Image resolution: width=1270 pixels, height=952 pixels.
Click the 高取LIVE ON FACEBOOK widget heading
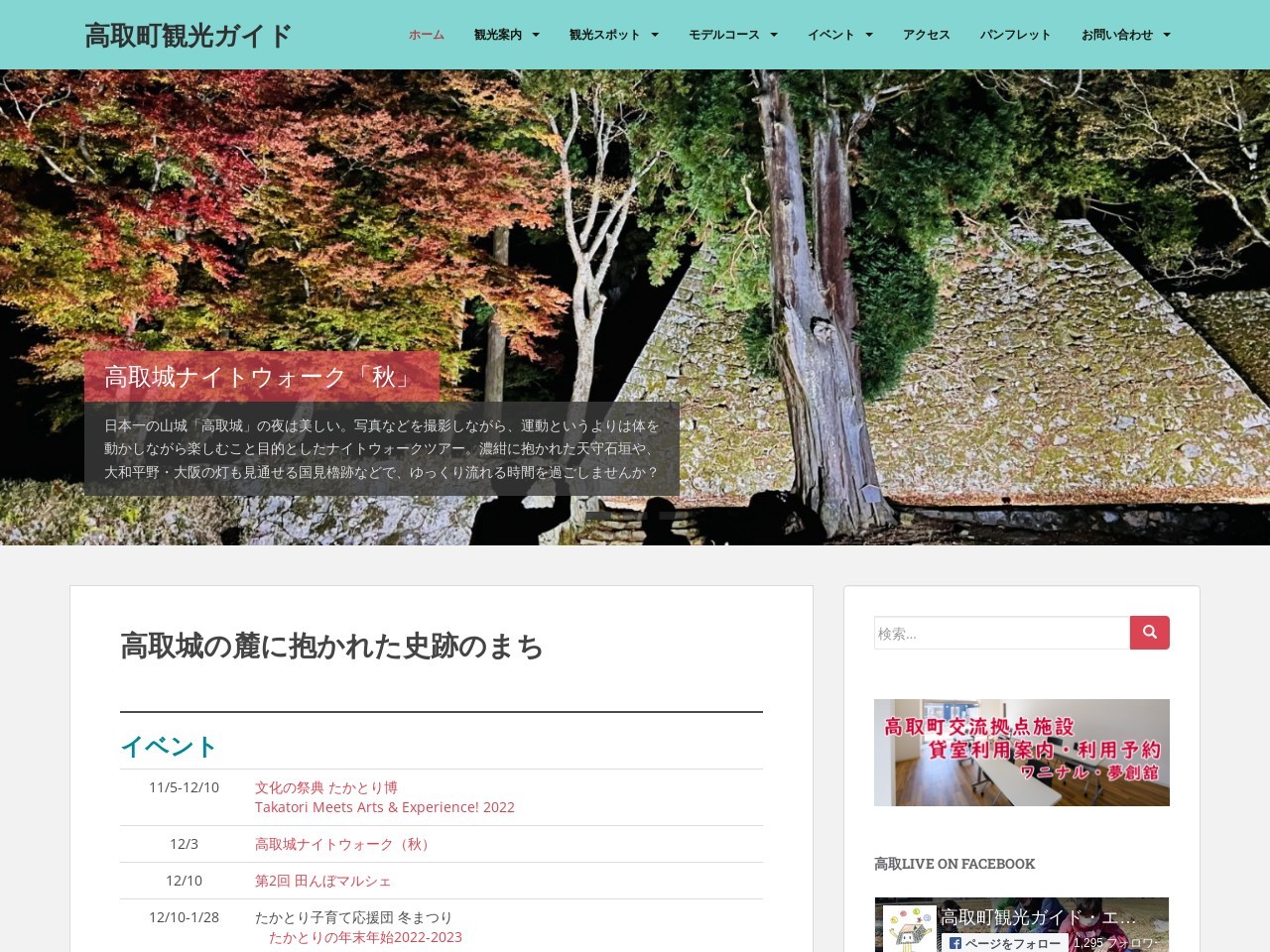[x=954, y=864]
